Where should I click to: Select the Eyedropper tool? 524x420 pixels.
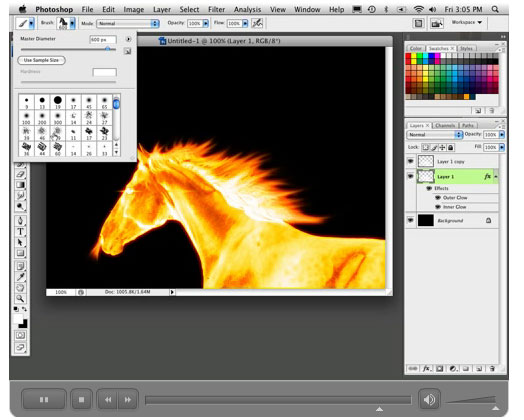click(x=20, y=277)
